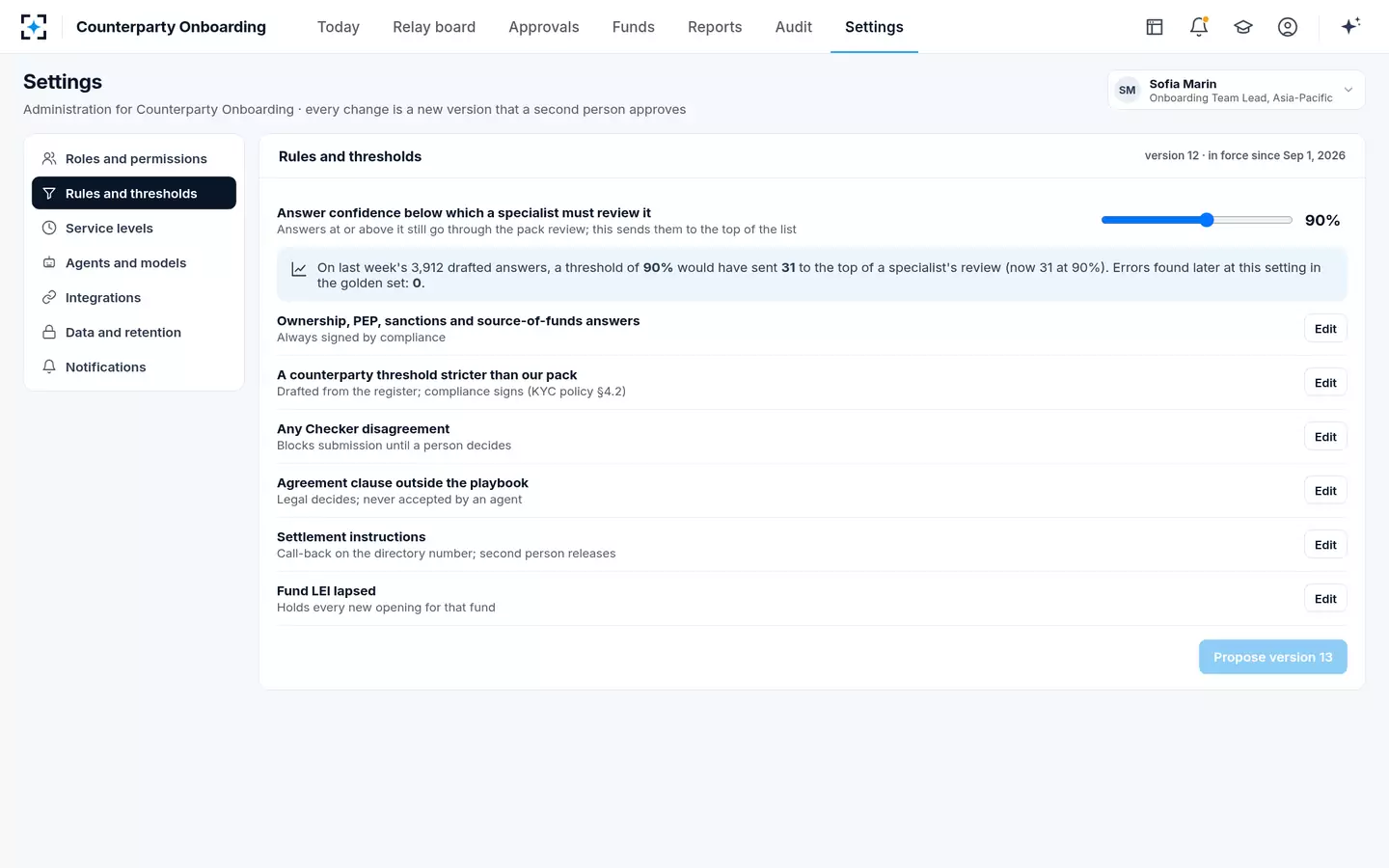The height and width of the screenshot is (868, 1389).
Task: Click the Rules and thresholds funnel icon
Action: click(49, 193)
